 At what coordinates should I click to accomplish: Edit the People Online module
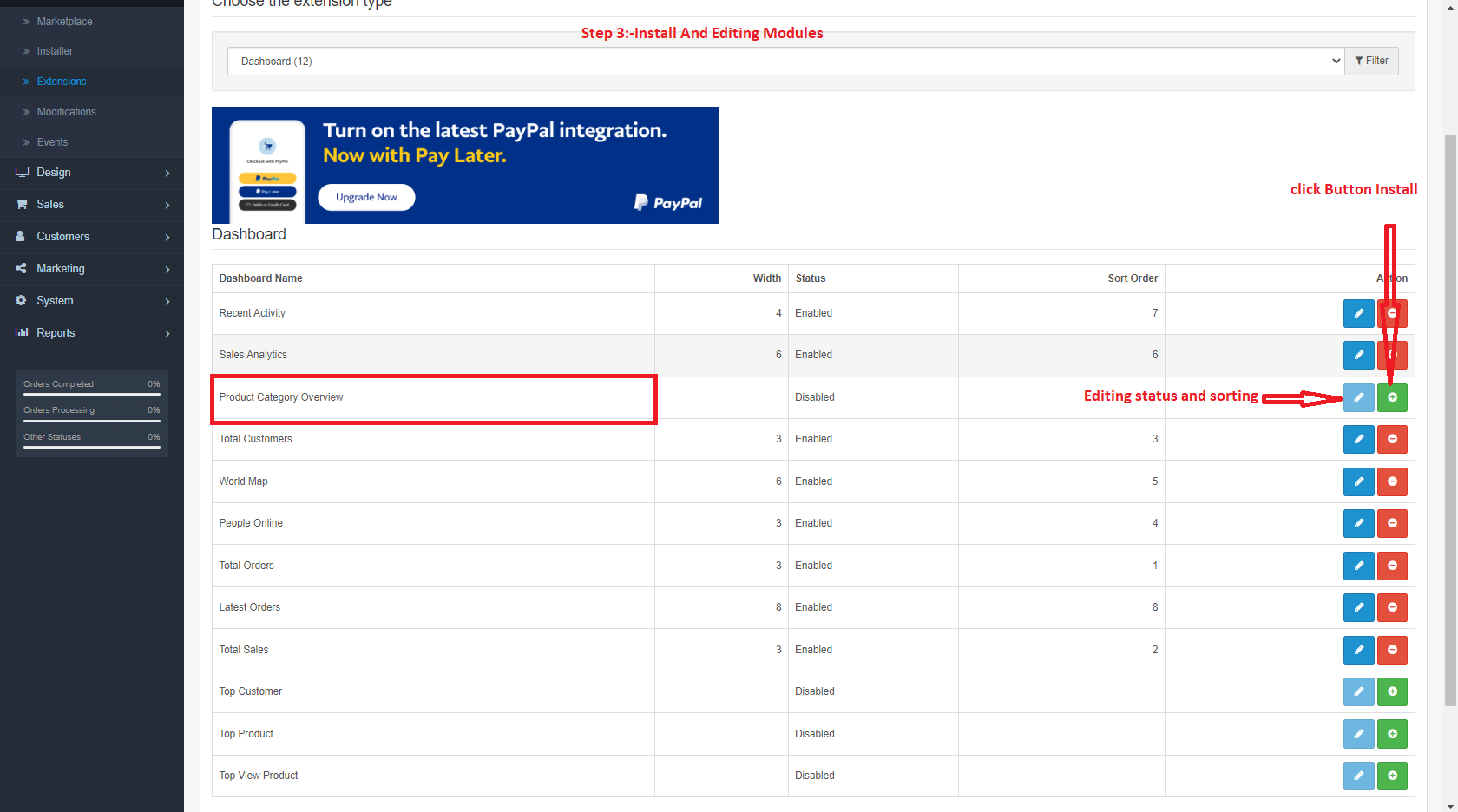[x=1358, y=523]
